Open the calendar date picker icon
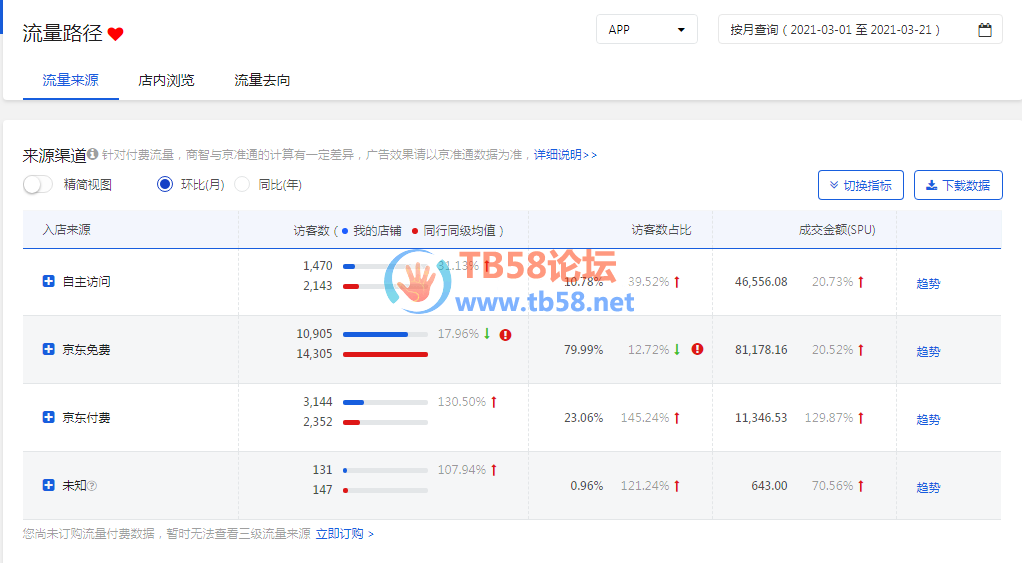 984,30
